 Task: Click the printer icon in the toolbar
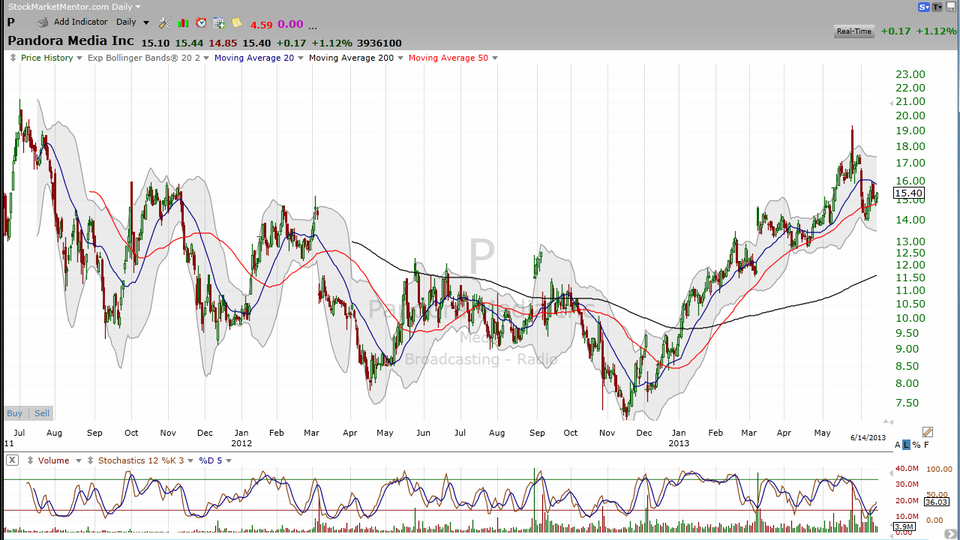point(42,23)
